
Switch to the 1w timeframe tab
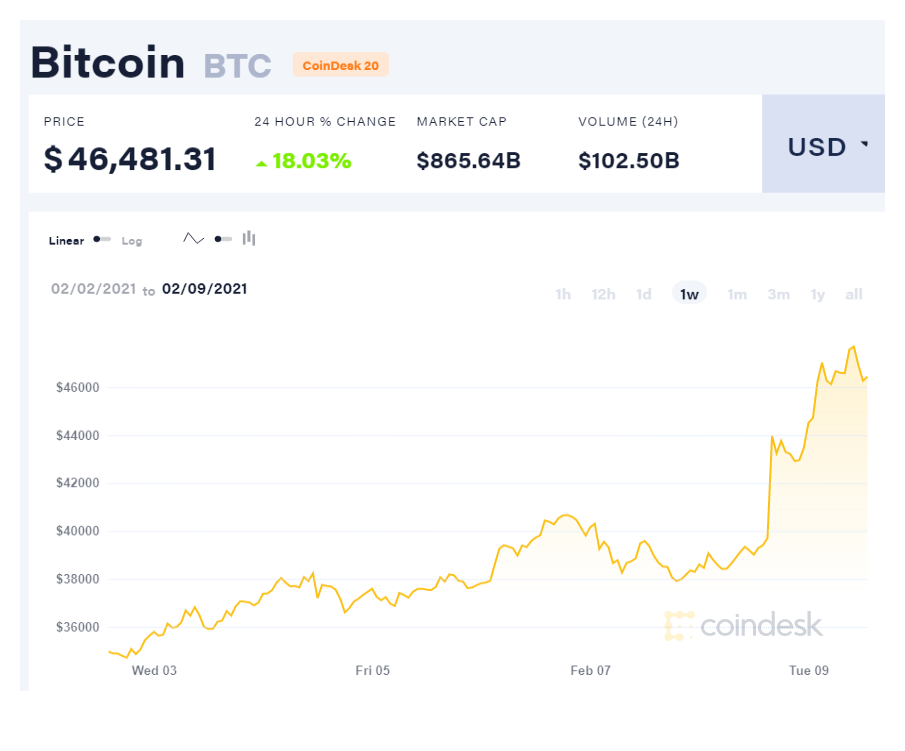pyautogui.click(x=689, y=294)
